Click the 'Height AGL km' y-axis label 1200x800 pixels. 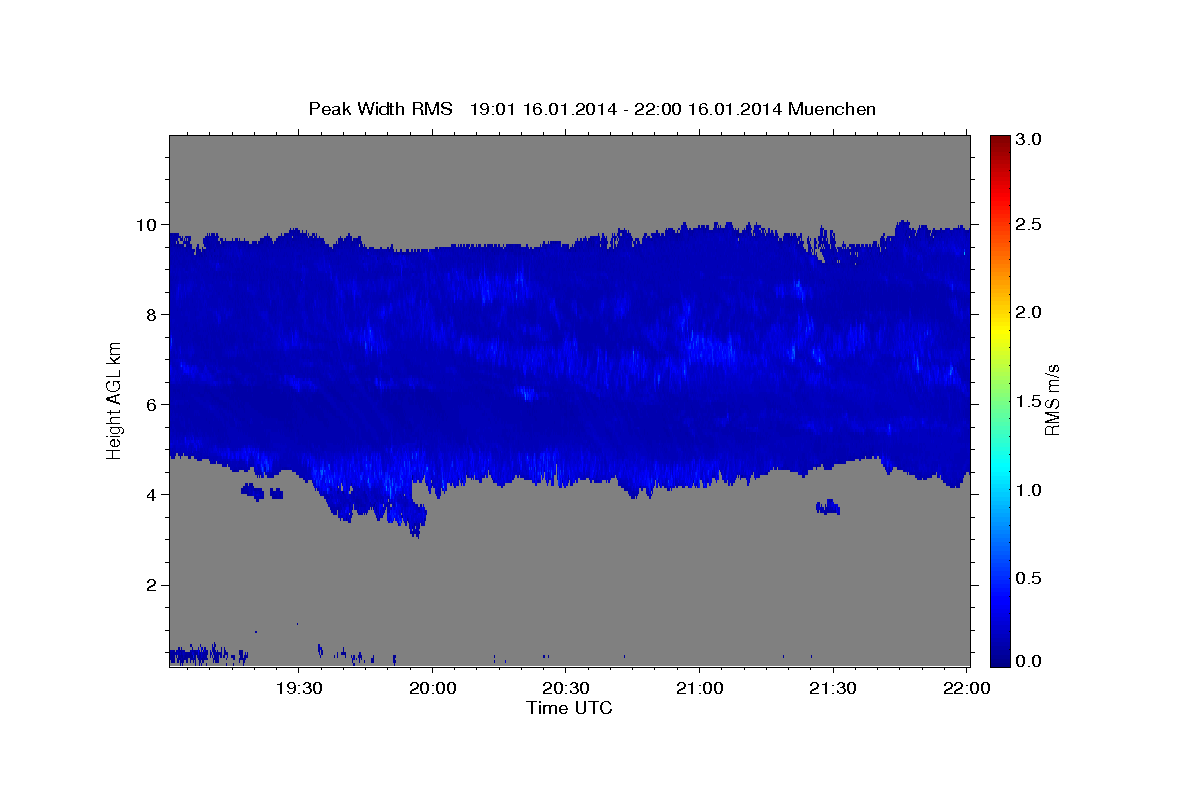pos(114,400)
